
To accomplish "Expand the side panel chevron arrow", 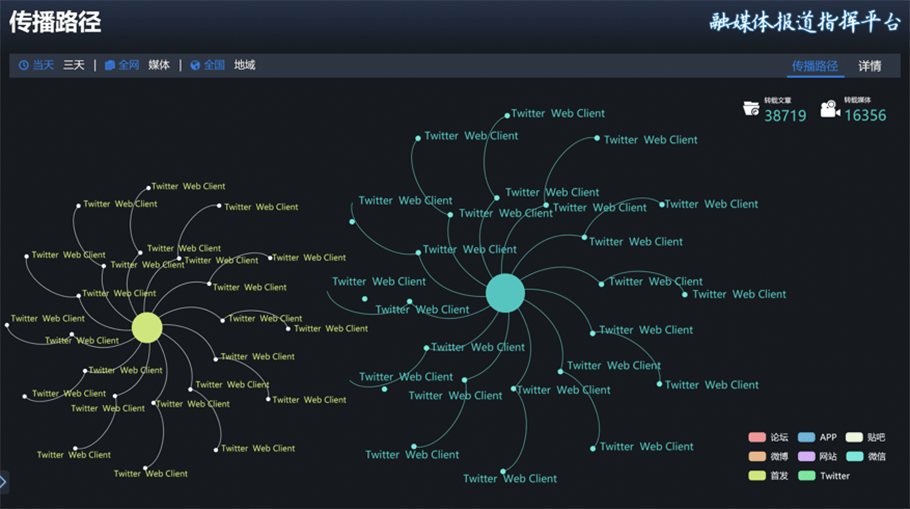I will point(3,482).
